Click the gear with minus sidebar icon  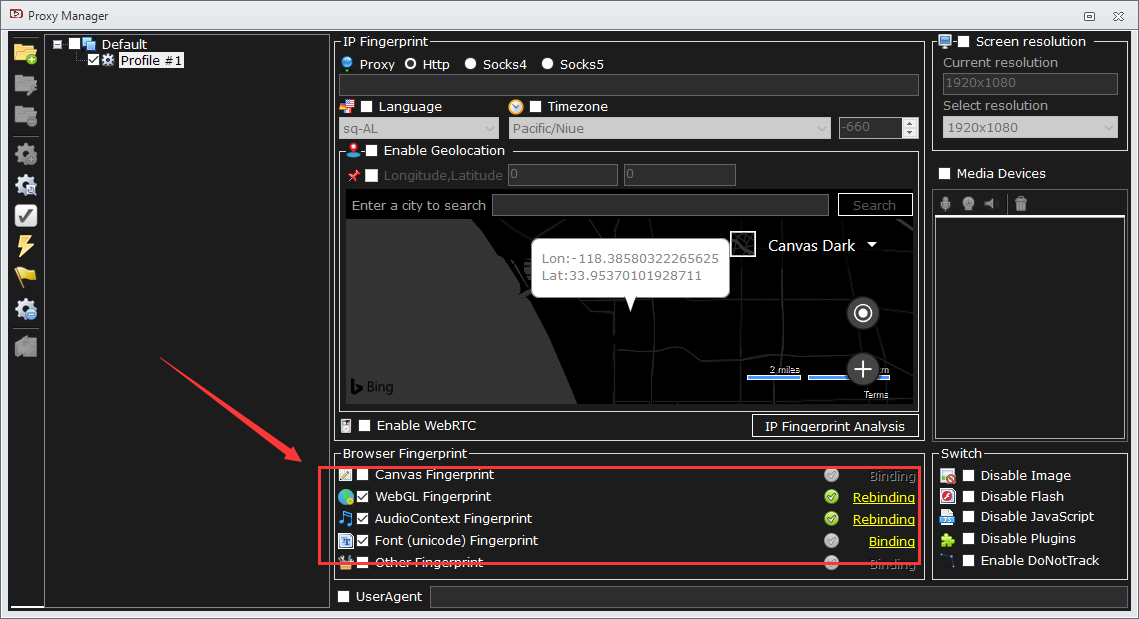point(26,309)
